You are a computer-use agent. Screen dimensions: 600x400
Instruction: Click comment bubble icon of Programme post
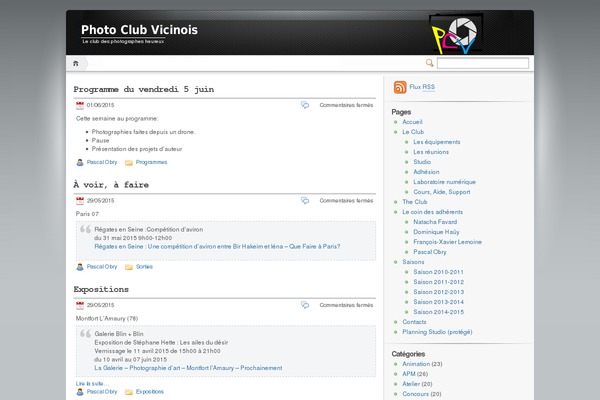305,105
